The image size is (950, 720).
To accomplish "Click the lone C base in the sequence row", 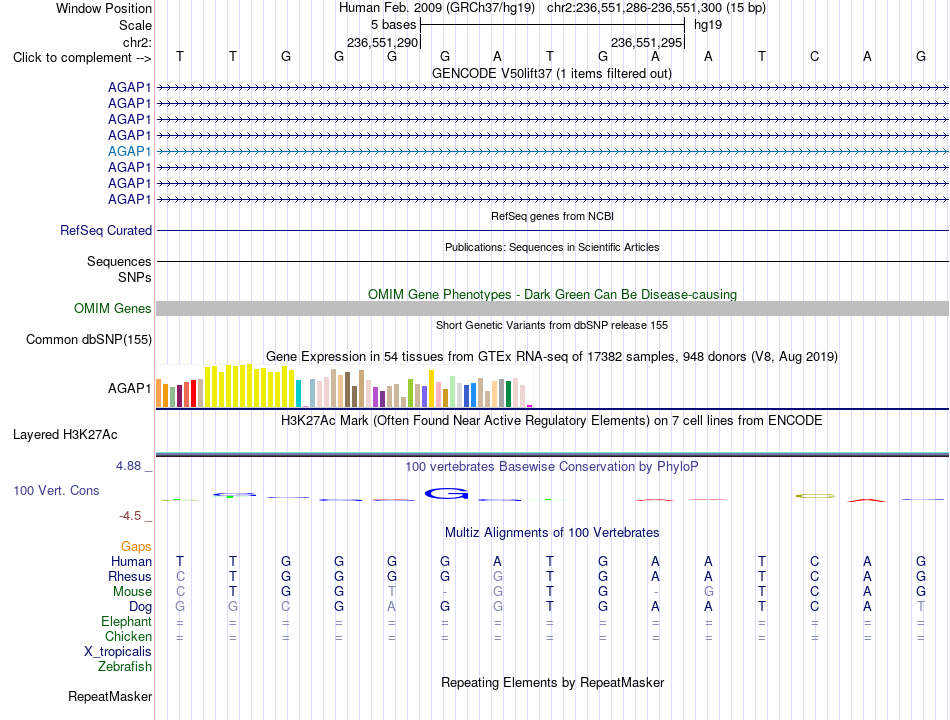I will click(x=814, y=56).
